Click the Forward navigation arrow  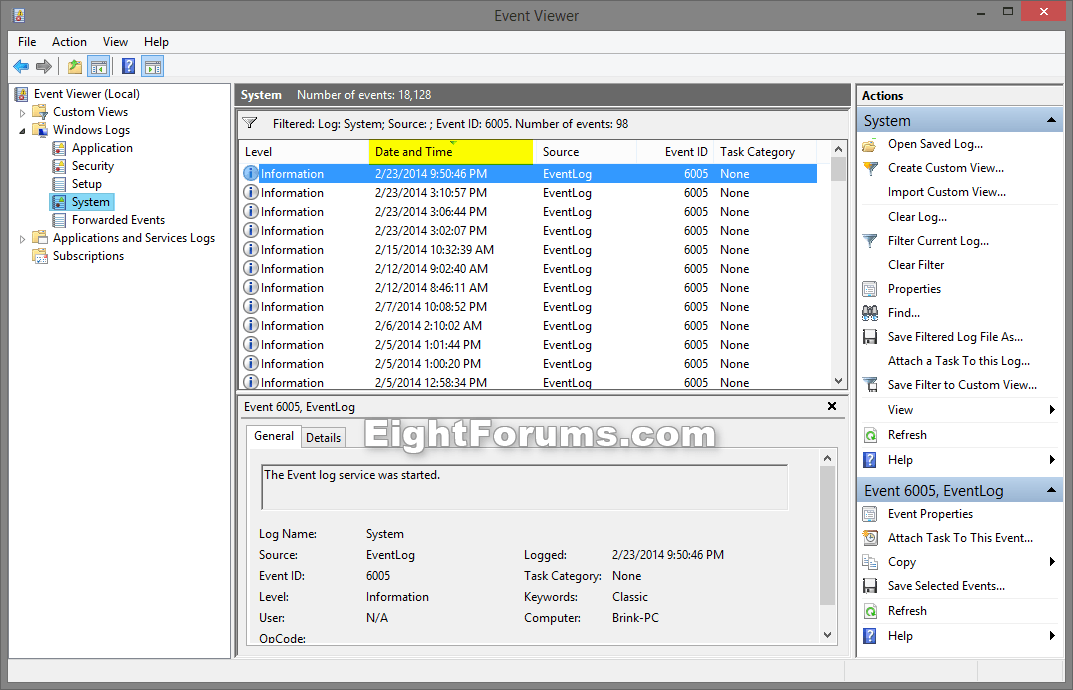pos(43,66)
